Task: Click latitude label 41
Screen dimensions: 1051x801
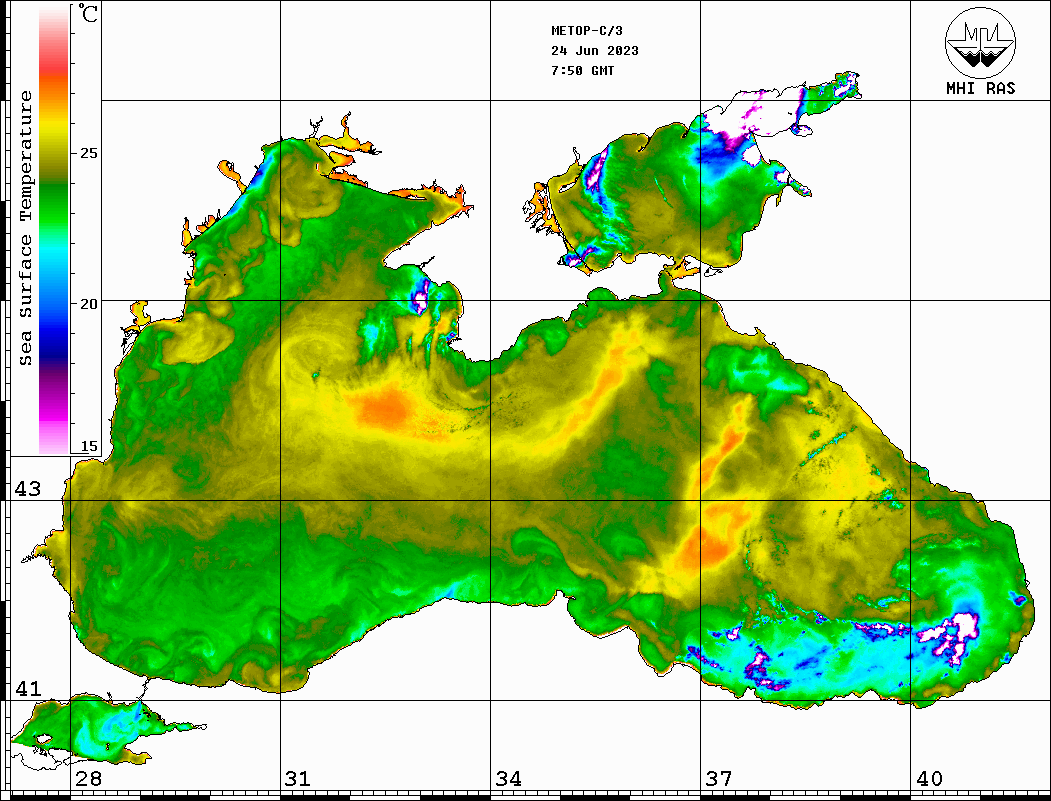Action: (x=28, y=689)
